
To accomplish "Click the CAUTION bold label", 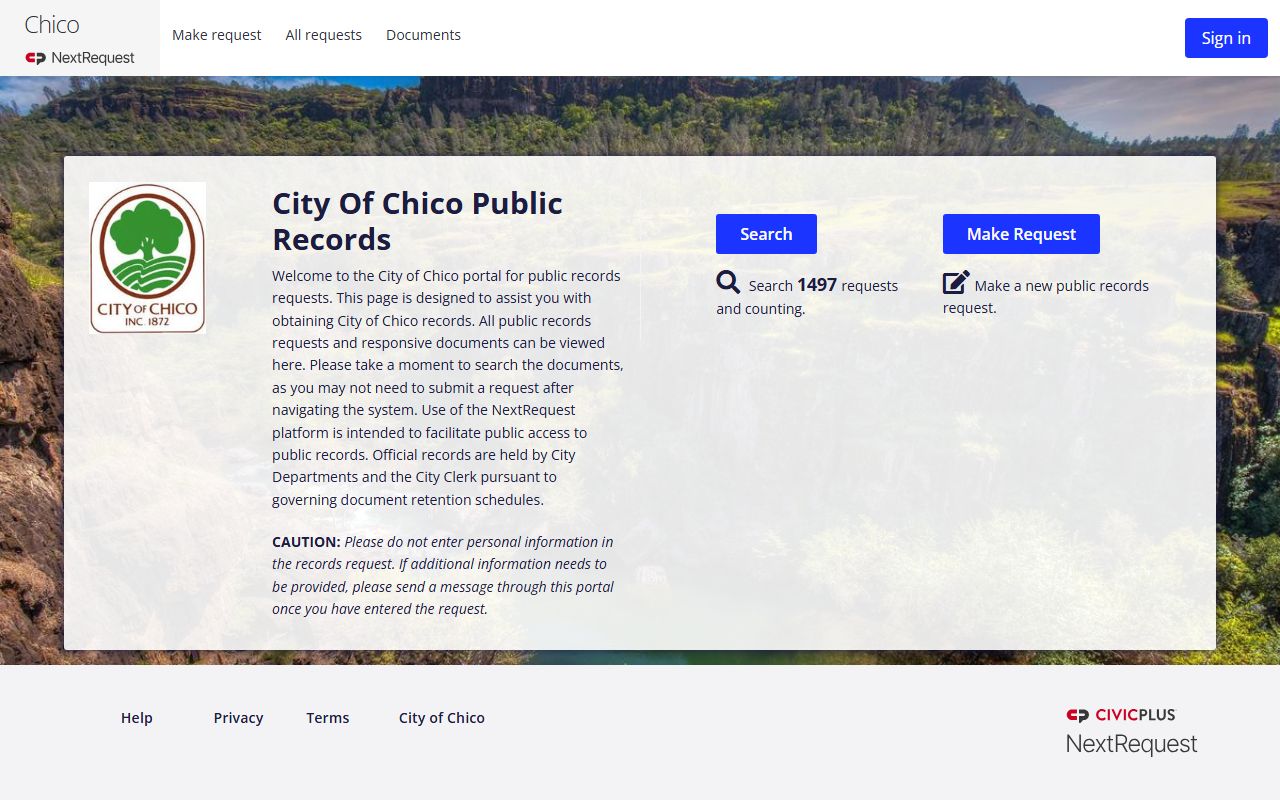I will coord(306,541).
